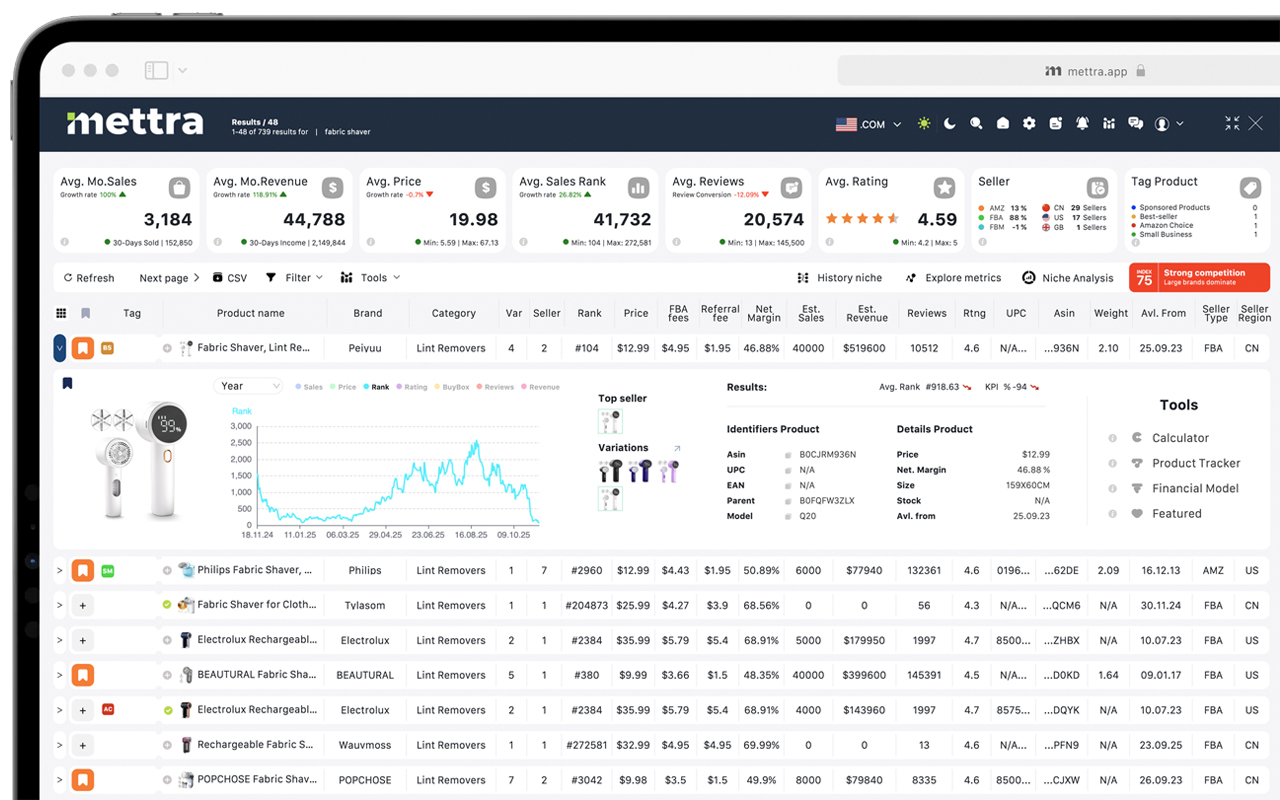
Task: Click the Tag Product tag icon
Action: [1250, 187]
